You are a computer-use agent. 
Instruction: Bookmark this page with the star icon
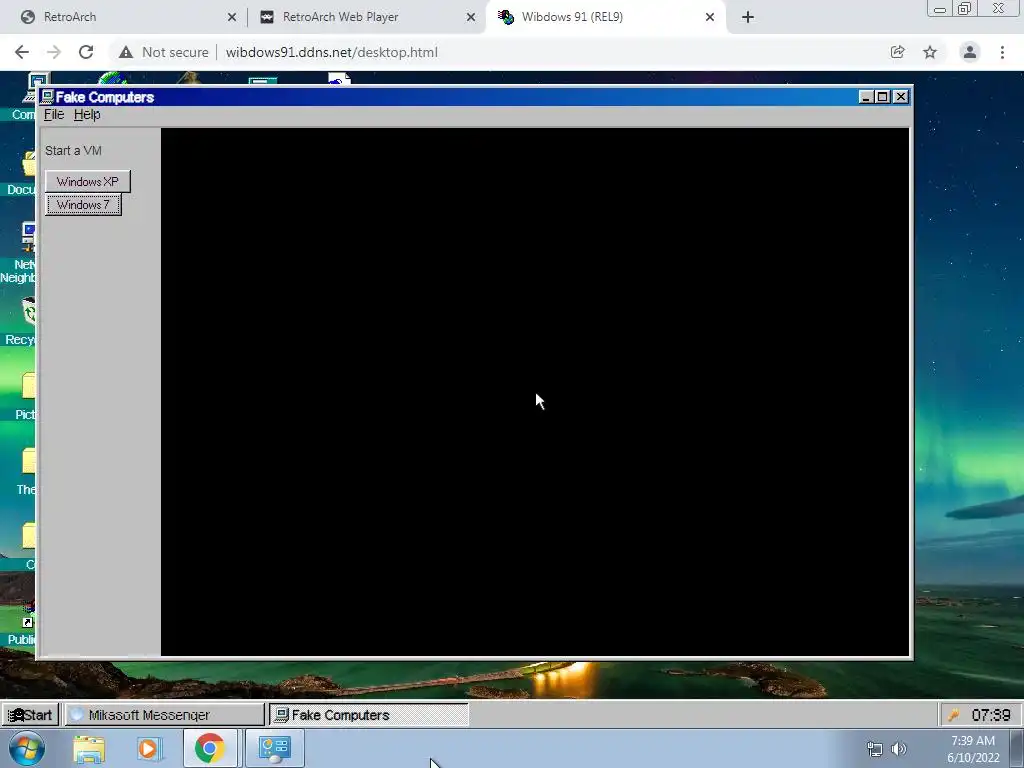click(x=930, y=52)
